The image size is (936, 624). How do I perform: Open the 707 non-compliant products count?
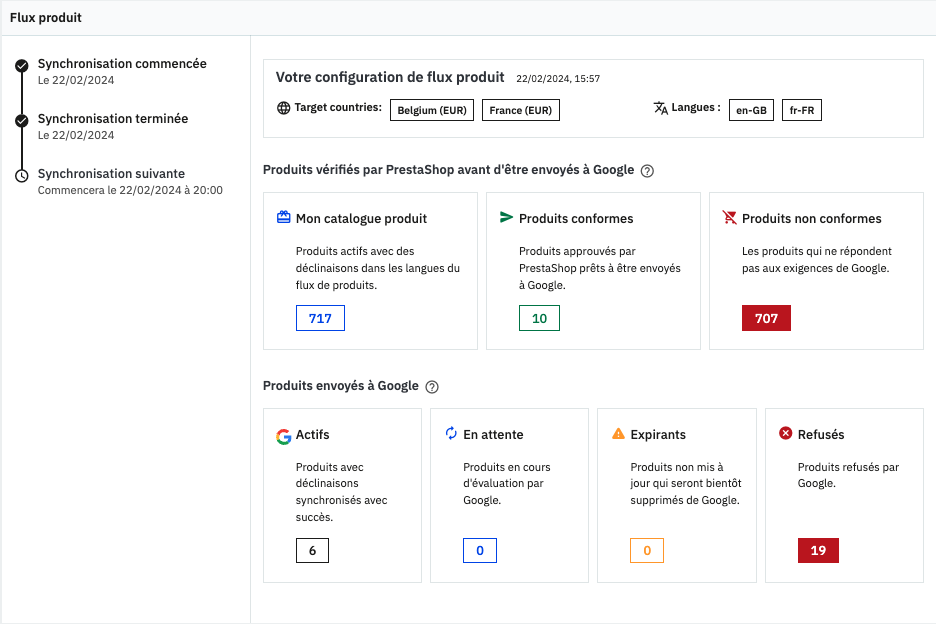tap(766, 318)
